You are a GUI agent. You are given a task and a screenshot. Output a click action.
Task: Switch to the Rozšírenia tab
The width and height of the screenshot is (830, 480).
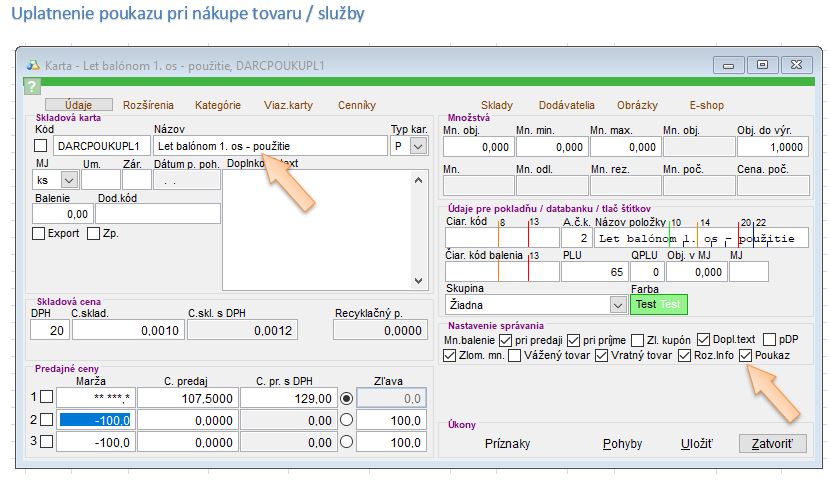(x=148, y=105)
